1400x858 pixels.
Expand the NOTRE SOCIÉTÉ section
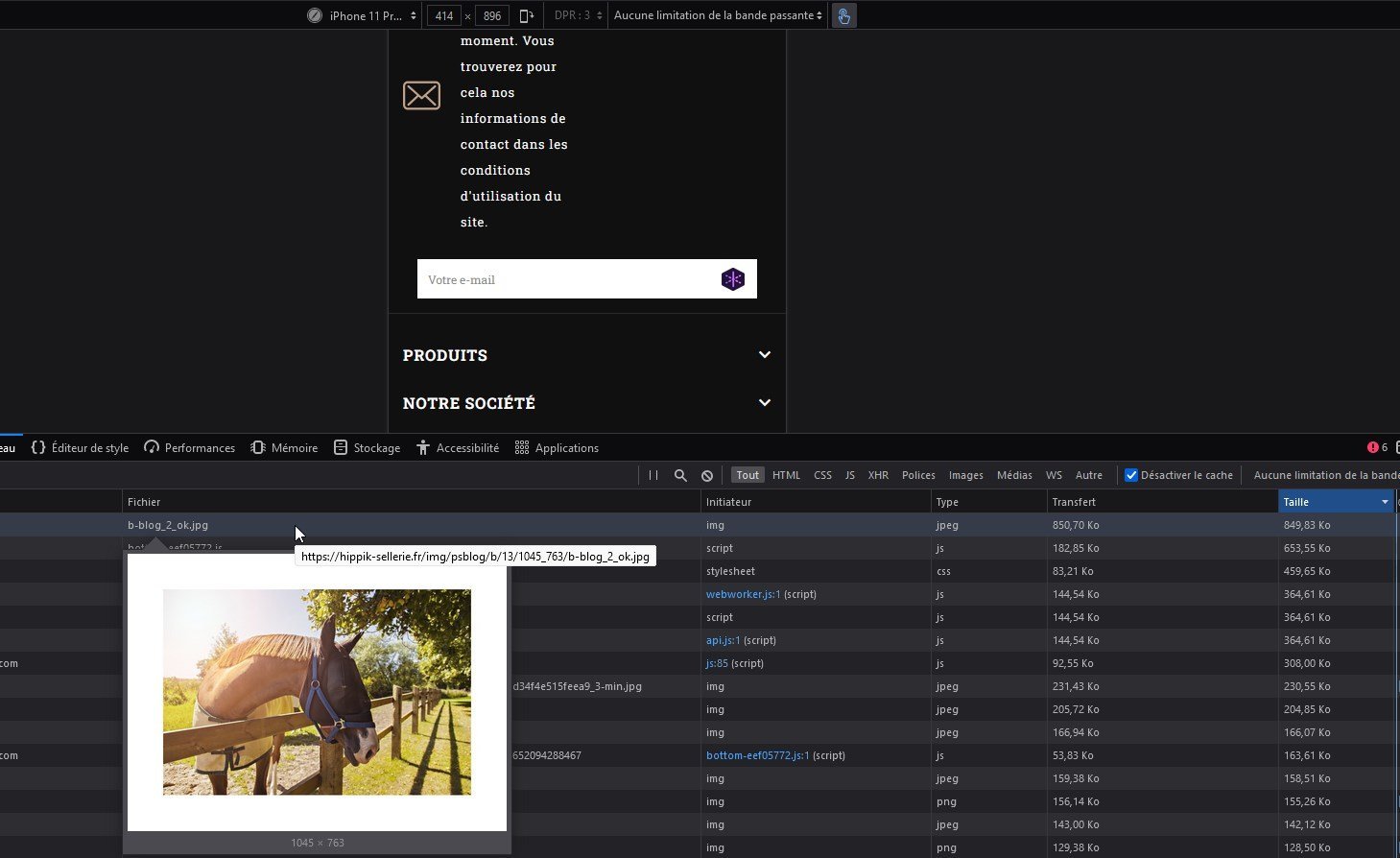[586, 403]
